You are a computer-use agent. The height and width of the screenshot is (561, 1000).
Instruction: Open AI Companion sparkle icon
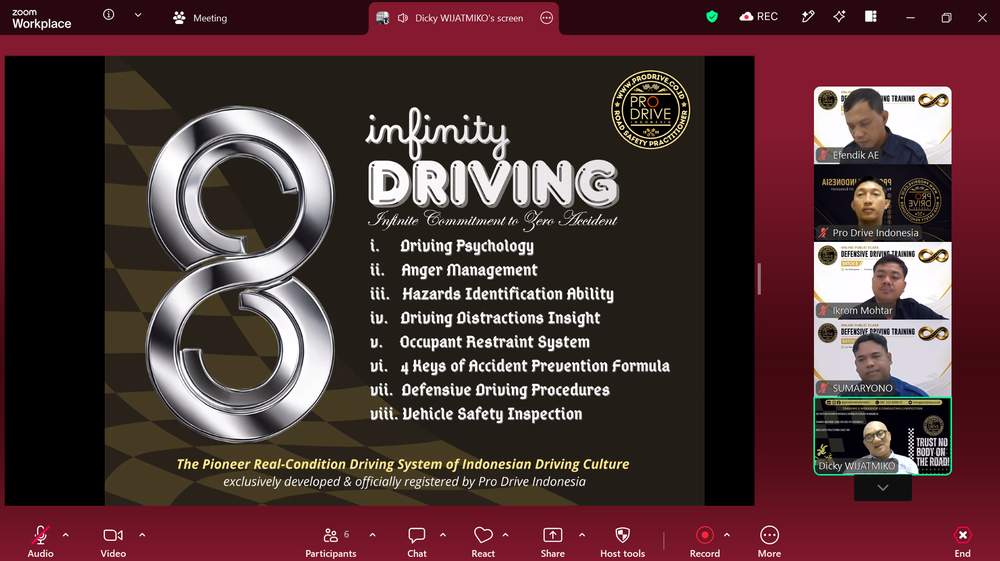pyautogui.click(x=839, y=17)
